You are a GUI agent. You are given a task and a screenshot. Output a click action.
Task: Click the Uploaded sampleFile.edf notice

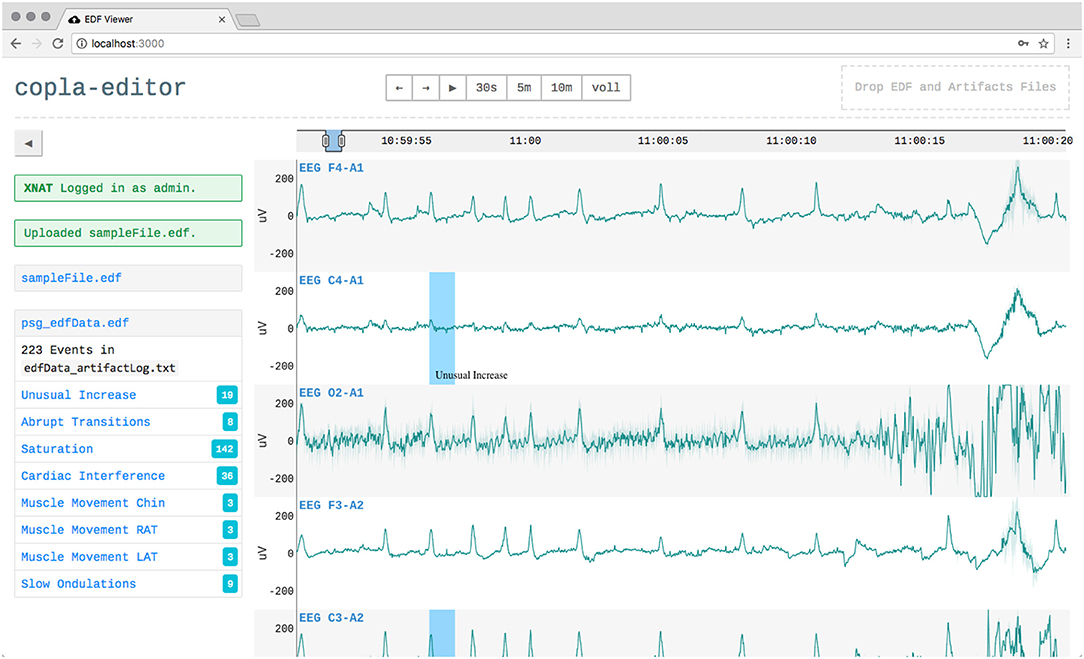click(128, 233)
